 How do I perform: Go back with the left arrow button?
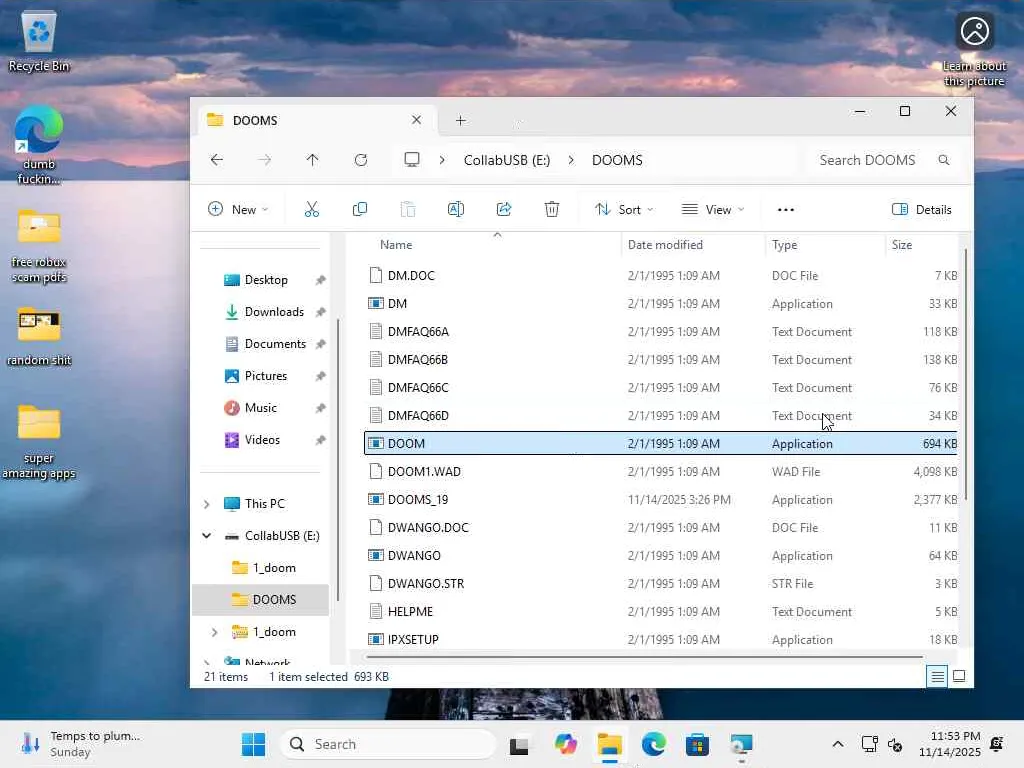217,160
